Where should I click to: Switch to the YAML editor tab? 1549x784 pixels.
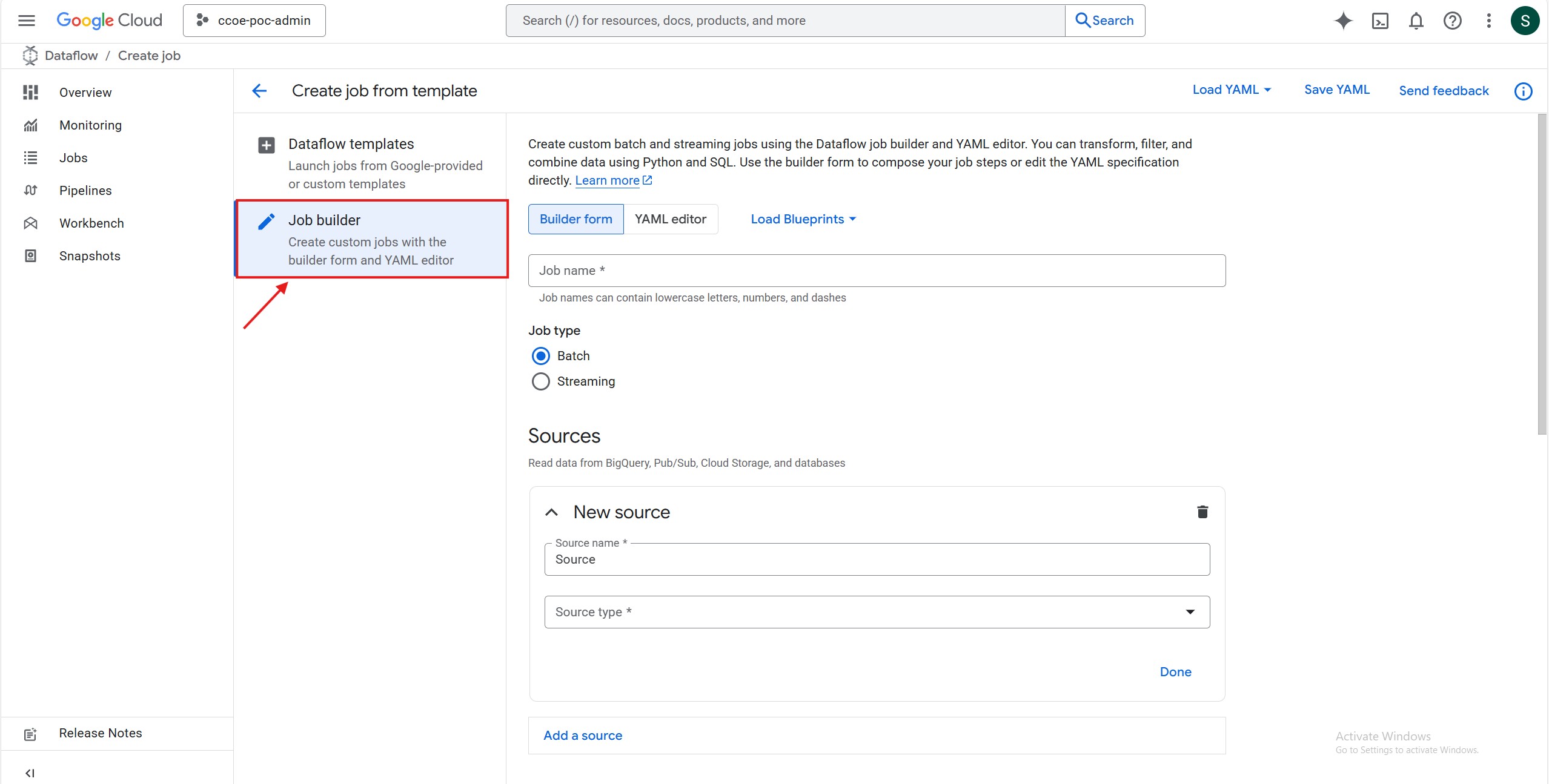670,219
